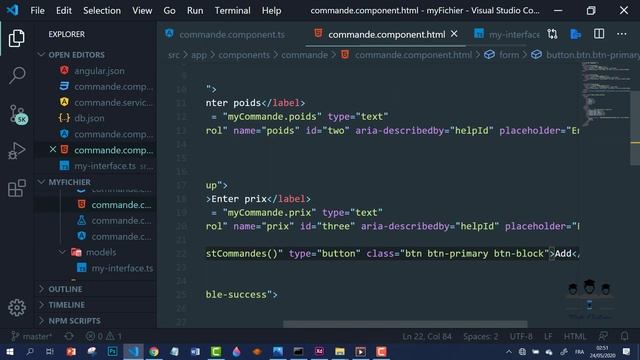
Task: Click the editor horizontal scrollbar
Action: (405, 324)
